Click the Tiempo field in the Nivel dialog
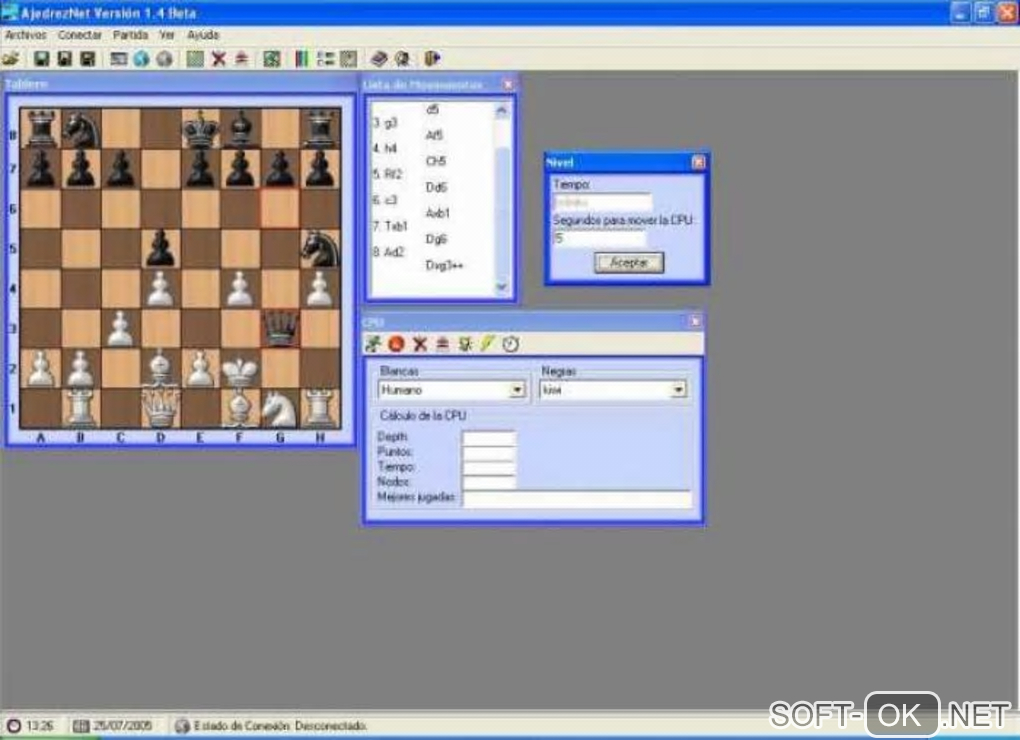1020x740 pixels. point(602,202)
